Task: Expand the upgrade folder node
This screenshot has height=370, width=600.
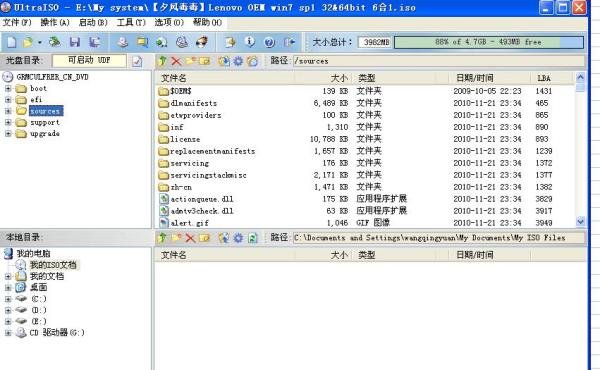Action: point(8,134)
